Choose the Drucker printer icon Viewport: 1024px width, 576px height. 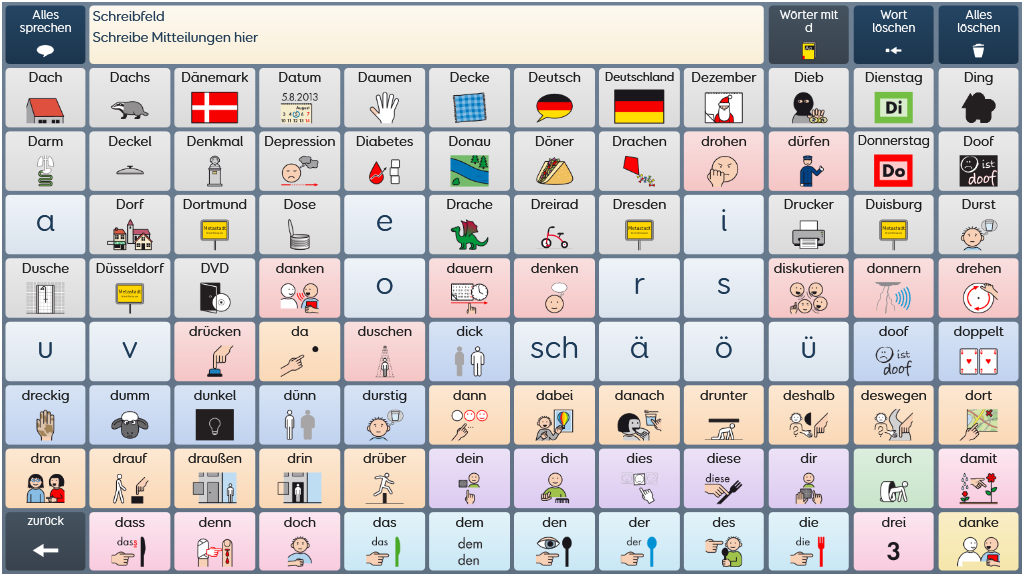click(x=808, y=224)
